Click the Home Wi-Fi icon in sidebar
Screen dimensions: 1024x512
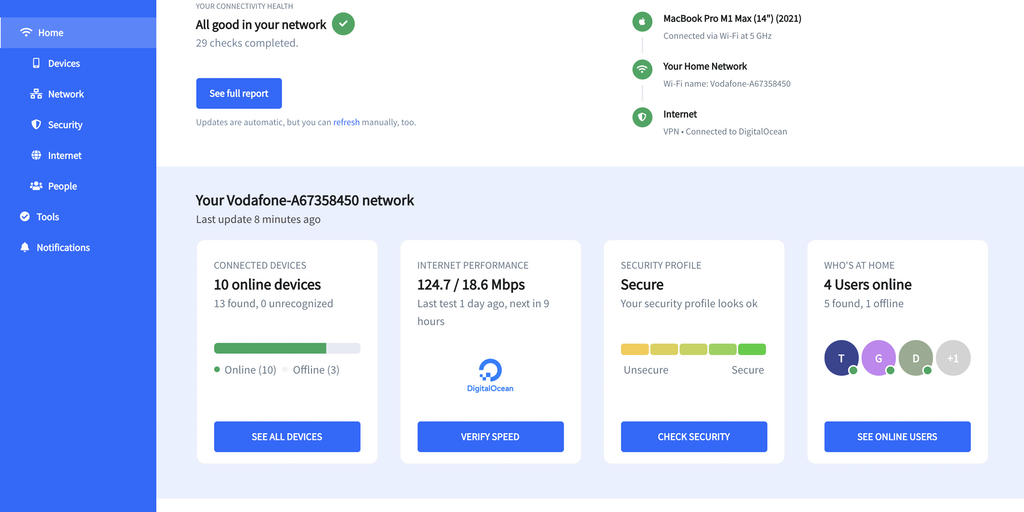click(25, 33)
